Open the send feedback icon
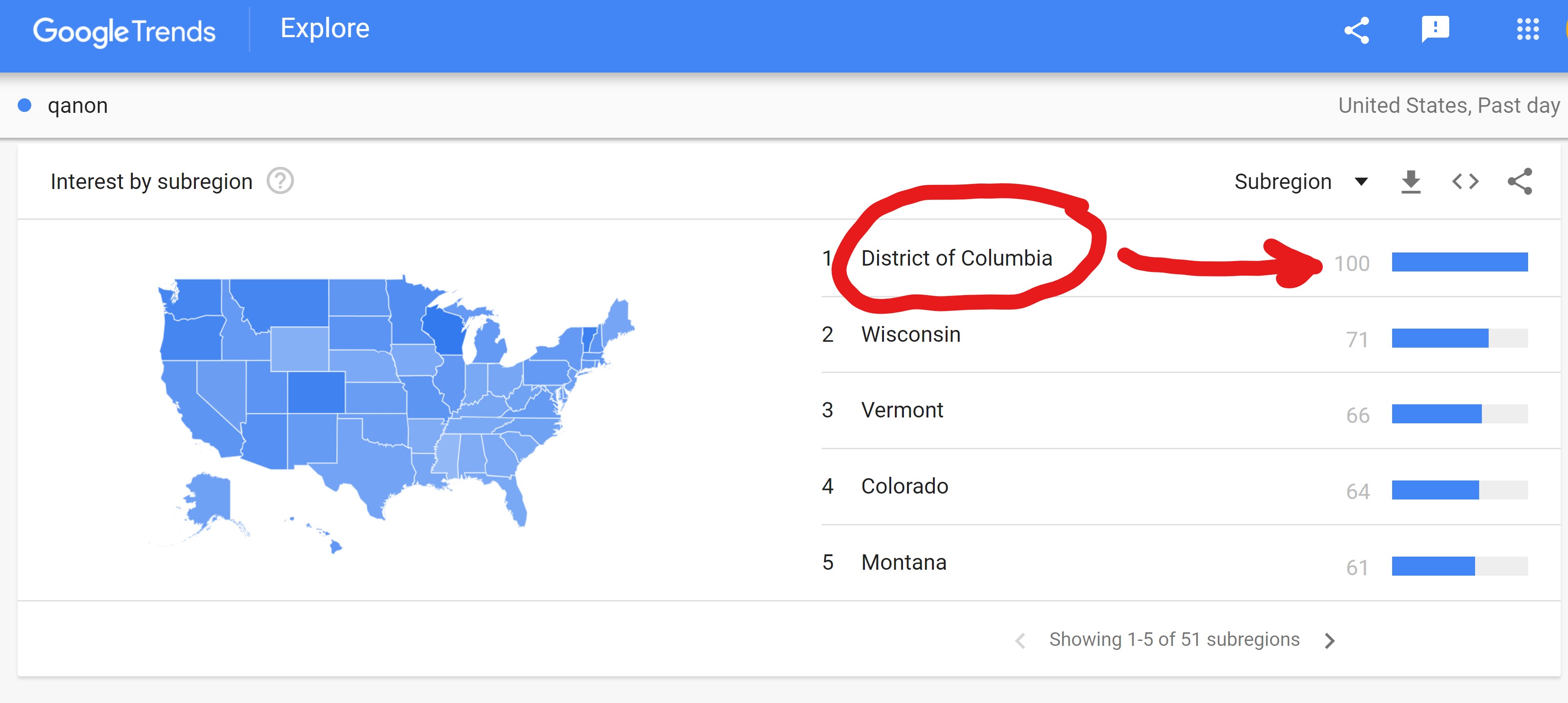This screenshot has height=703, width=1568. coord(1435,30)
